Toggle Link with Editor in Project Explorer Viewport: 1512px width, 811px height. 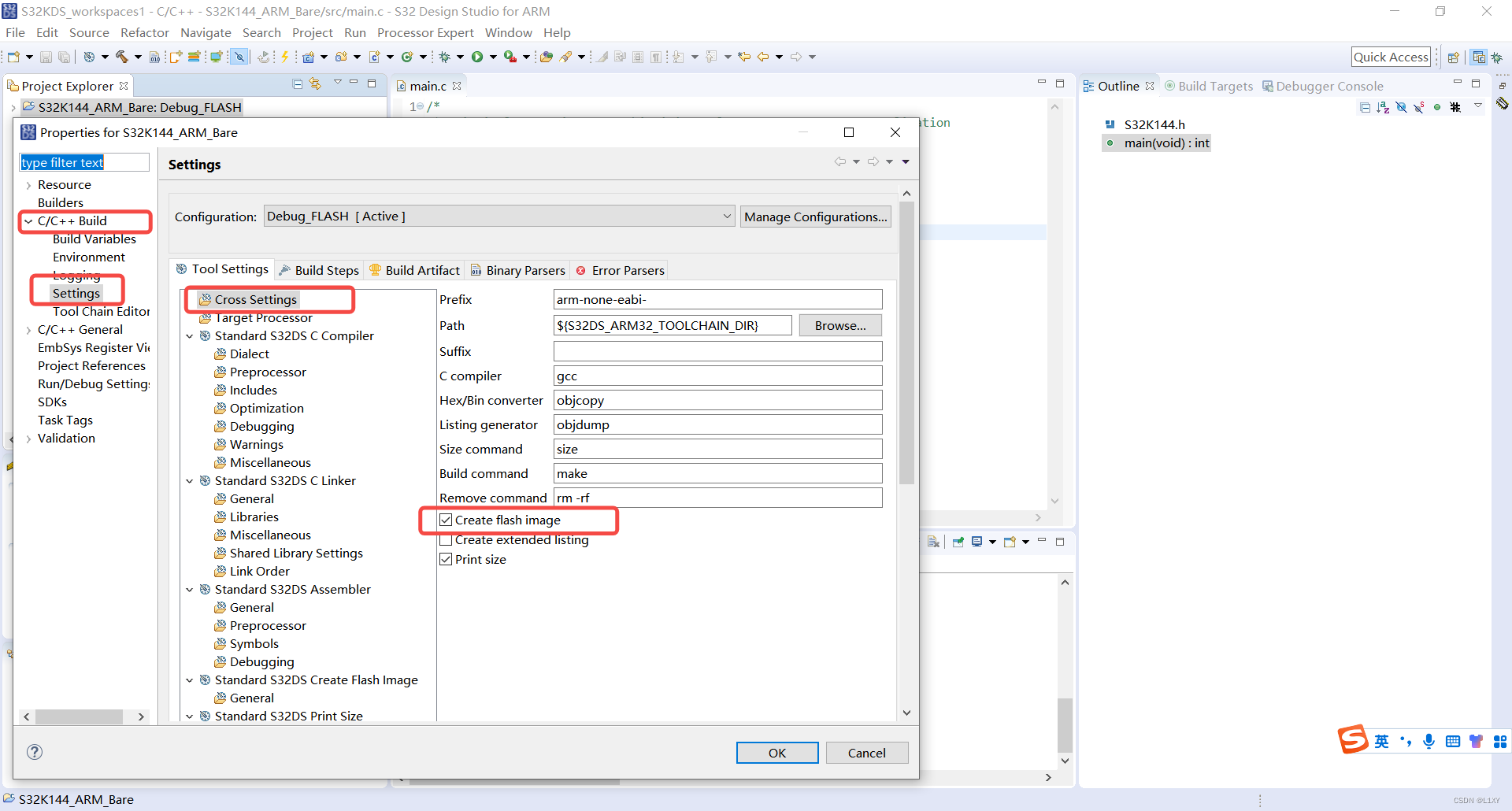coord(315,83)
